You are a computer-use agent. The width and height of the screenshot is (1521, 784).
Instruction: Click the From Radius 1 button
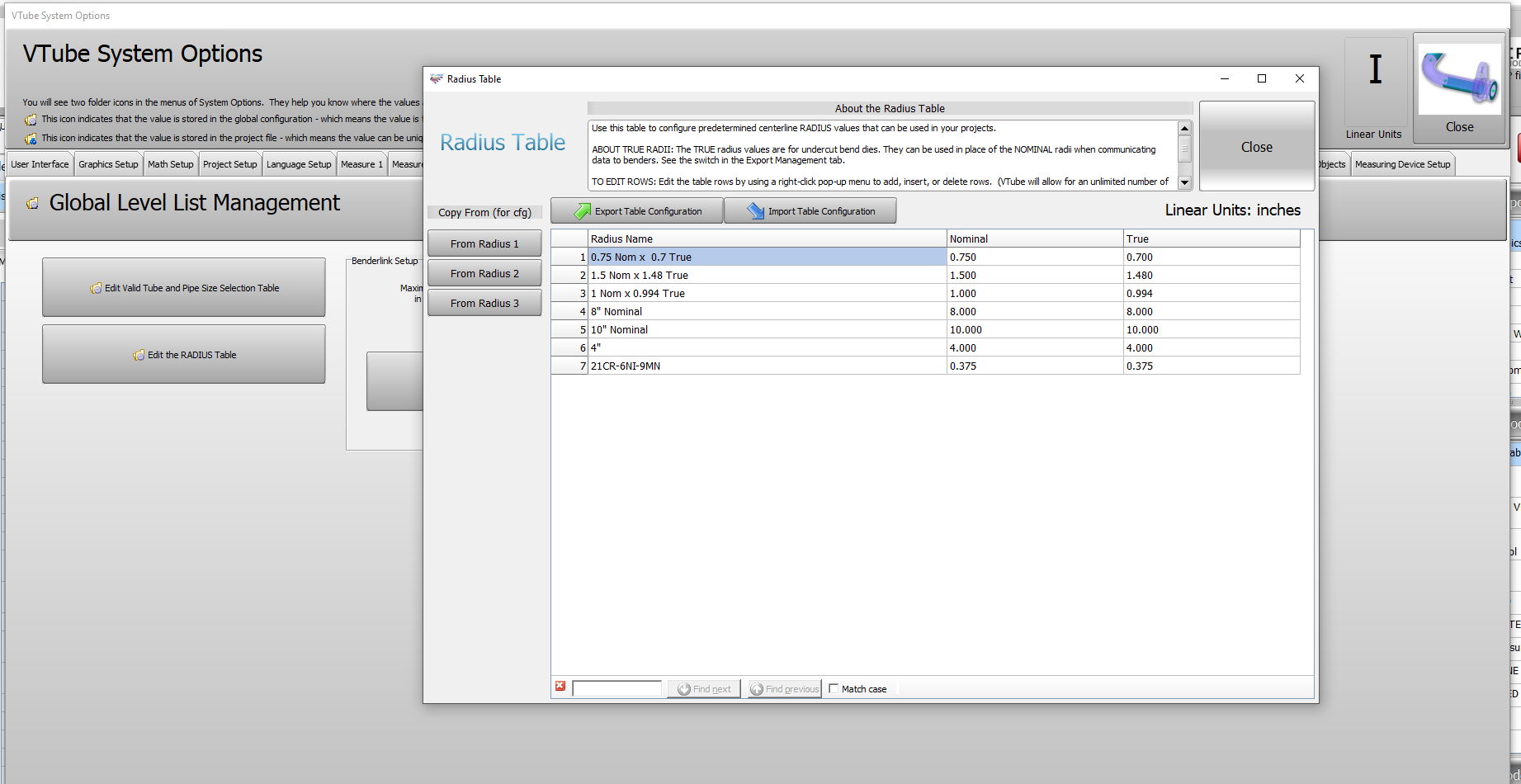click(x=484, y=243)
